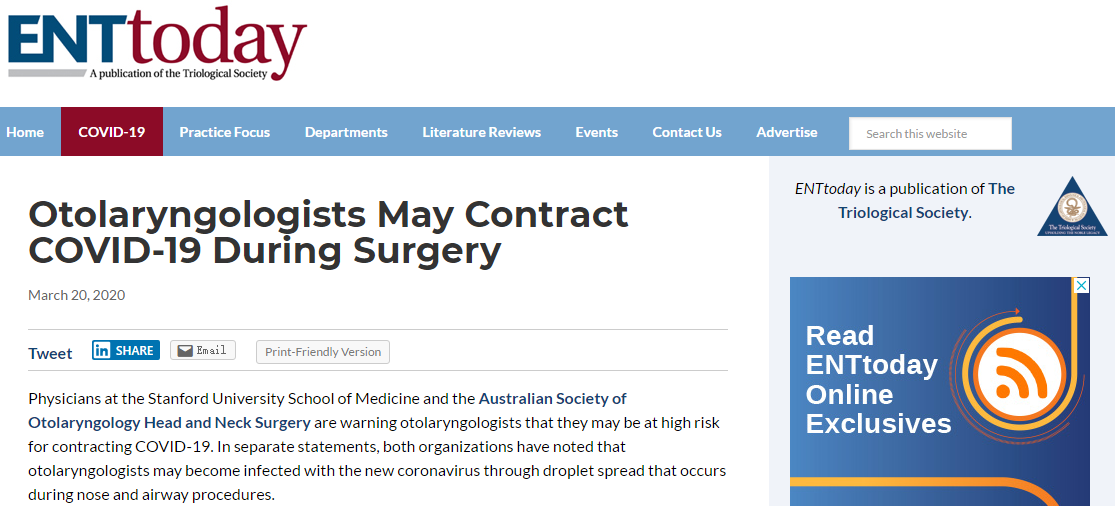This screenshot has height=506, width=1115.
Task: Click the Read ENTtoday Online Exclusives banner
Action: (x=939, y=392)
